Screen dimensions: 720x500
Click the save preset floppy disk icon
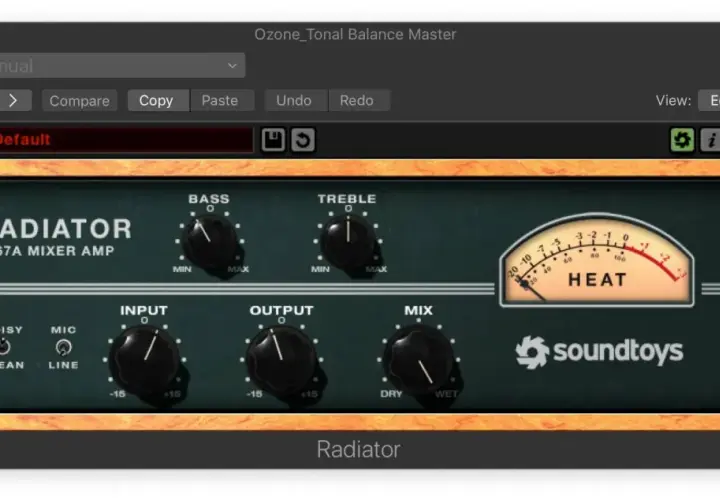point(273,140)
